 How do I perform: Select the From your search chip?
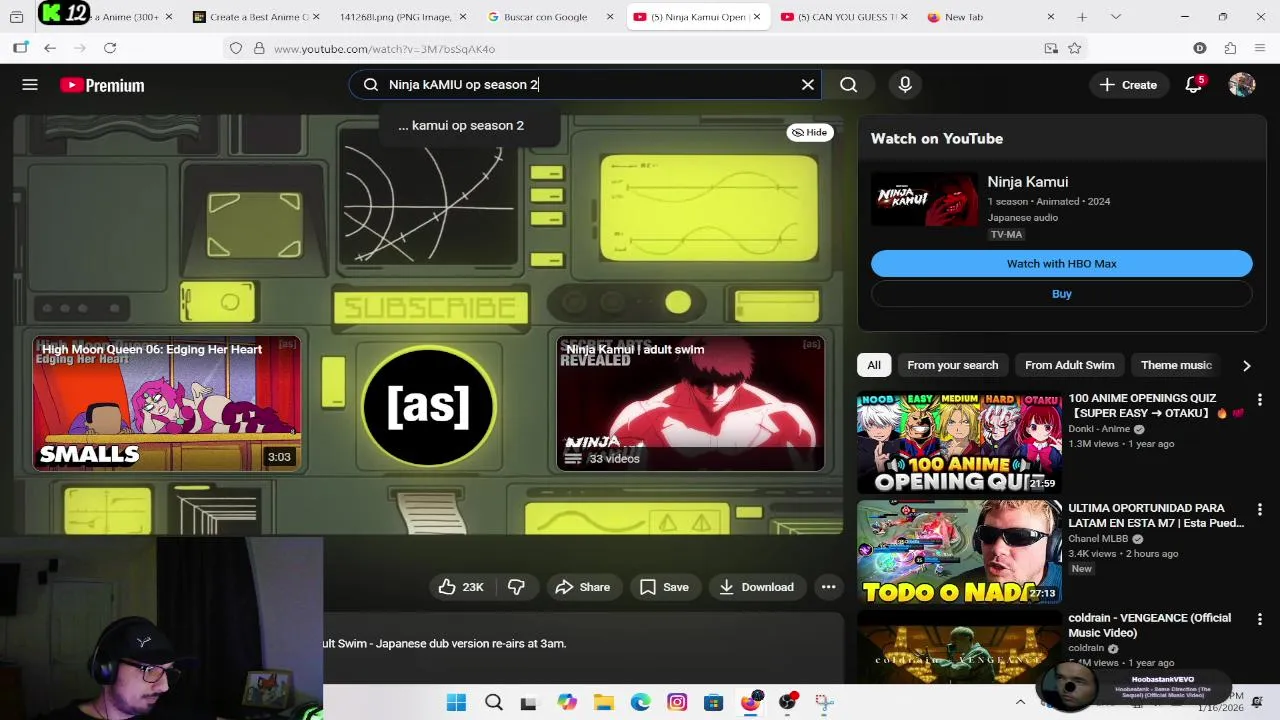tap(952, 365)
